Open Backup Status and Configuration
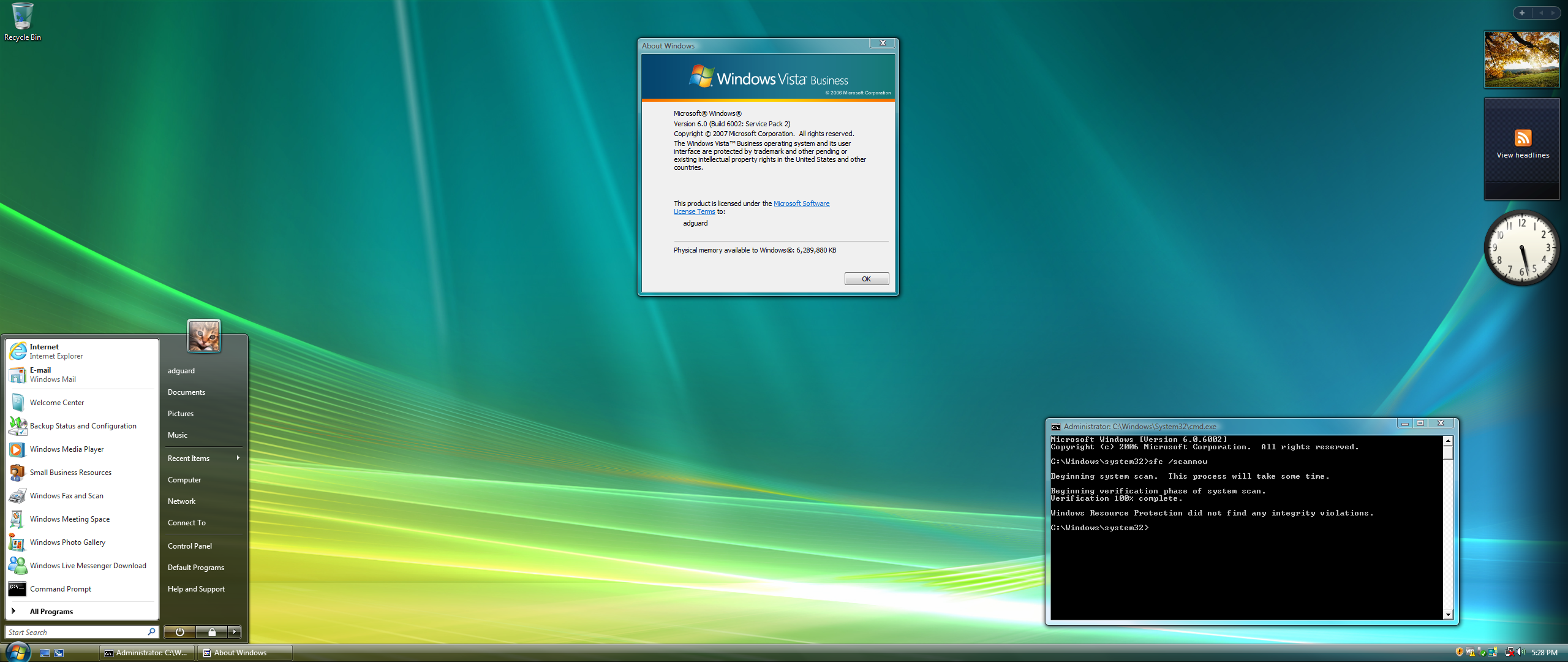This screenshot has height=662, width=1568. (82, 426)
